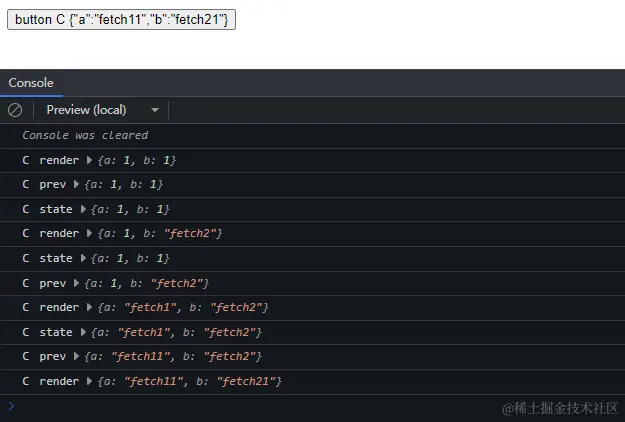Click the button C fetch11 fetch21 button
This screenshot has width=625, height=422.
tap(121, 20)
